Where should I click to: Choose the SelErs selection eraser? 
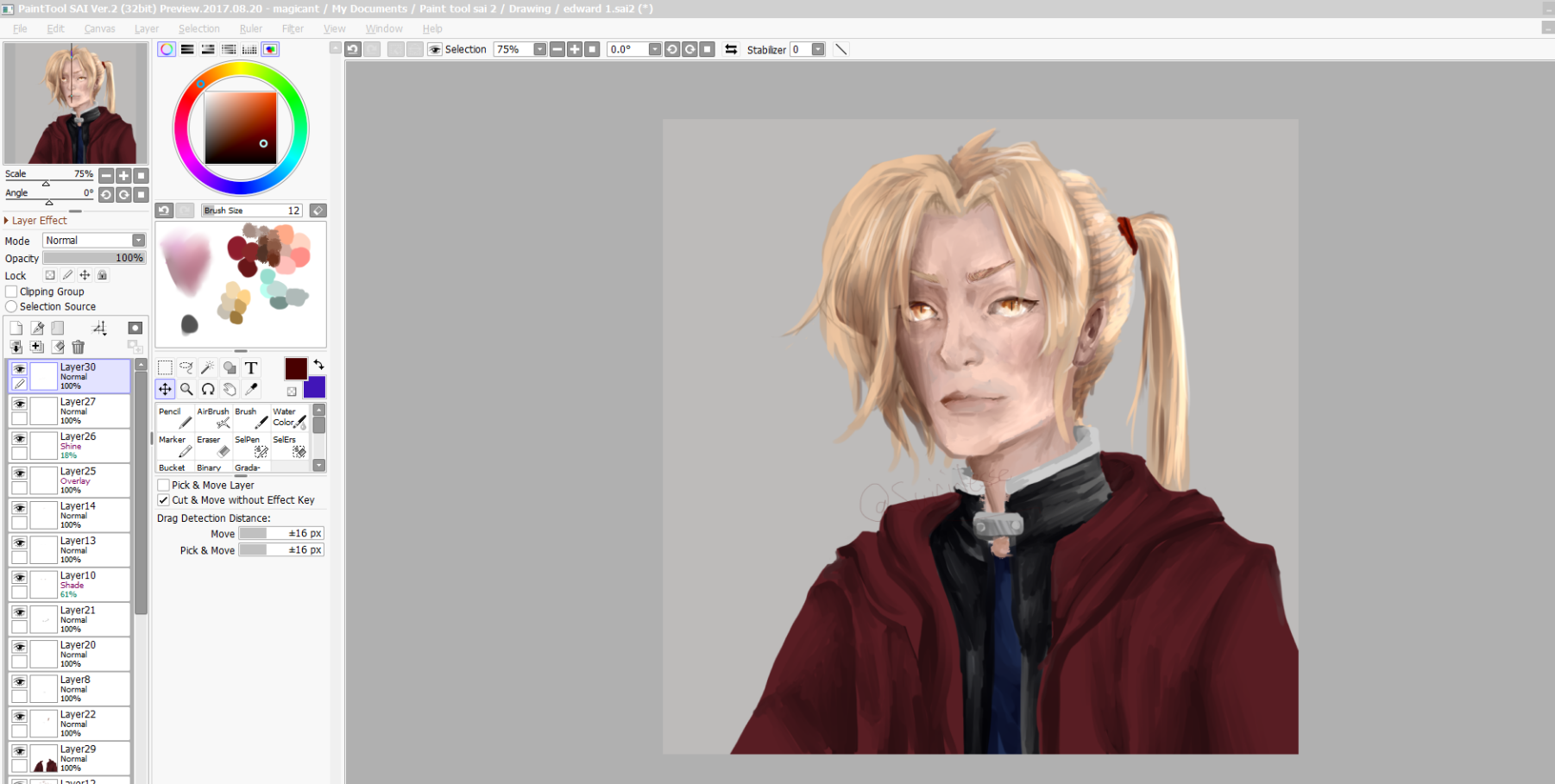click(290, 446)
